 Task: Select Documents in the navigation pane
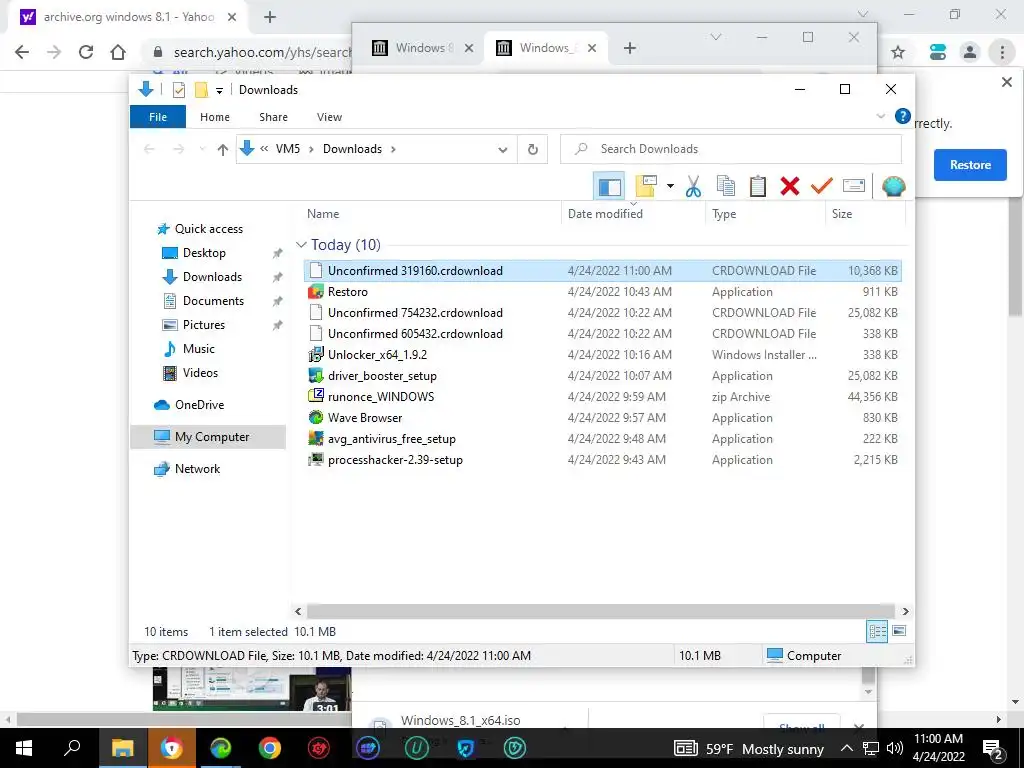pos(213,301)
